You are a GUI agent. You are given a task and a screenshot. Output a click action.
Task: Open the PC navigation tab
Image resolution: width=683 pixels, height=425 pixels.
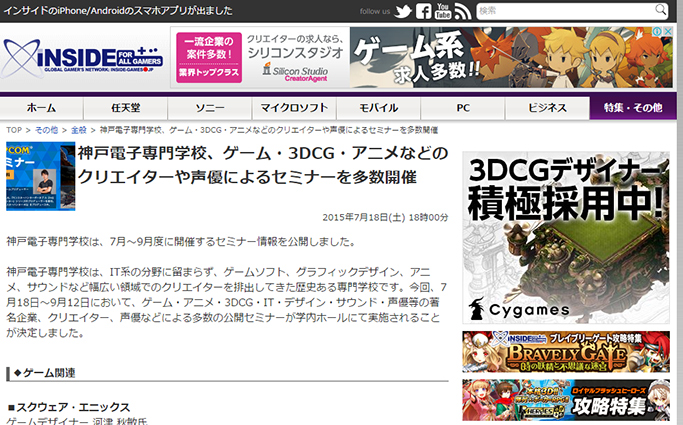pyautogui.click(x=463, y=108)
